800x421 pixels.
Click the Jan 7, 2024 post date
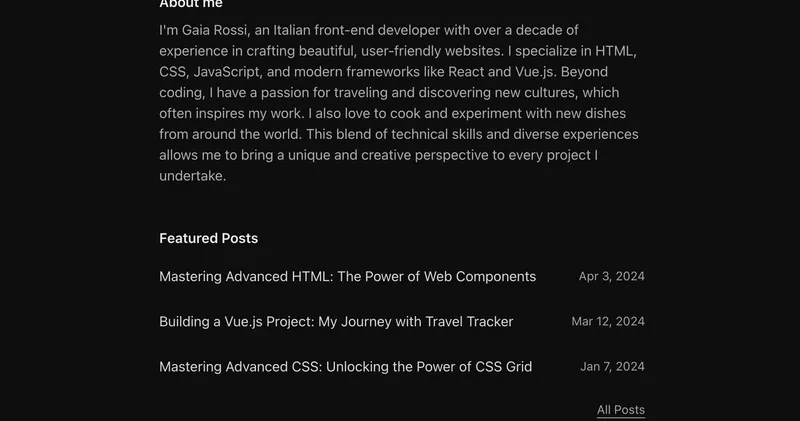pyautogui.click(x=612, y=367)
